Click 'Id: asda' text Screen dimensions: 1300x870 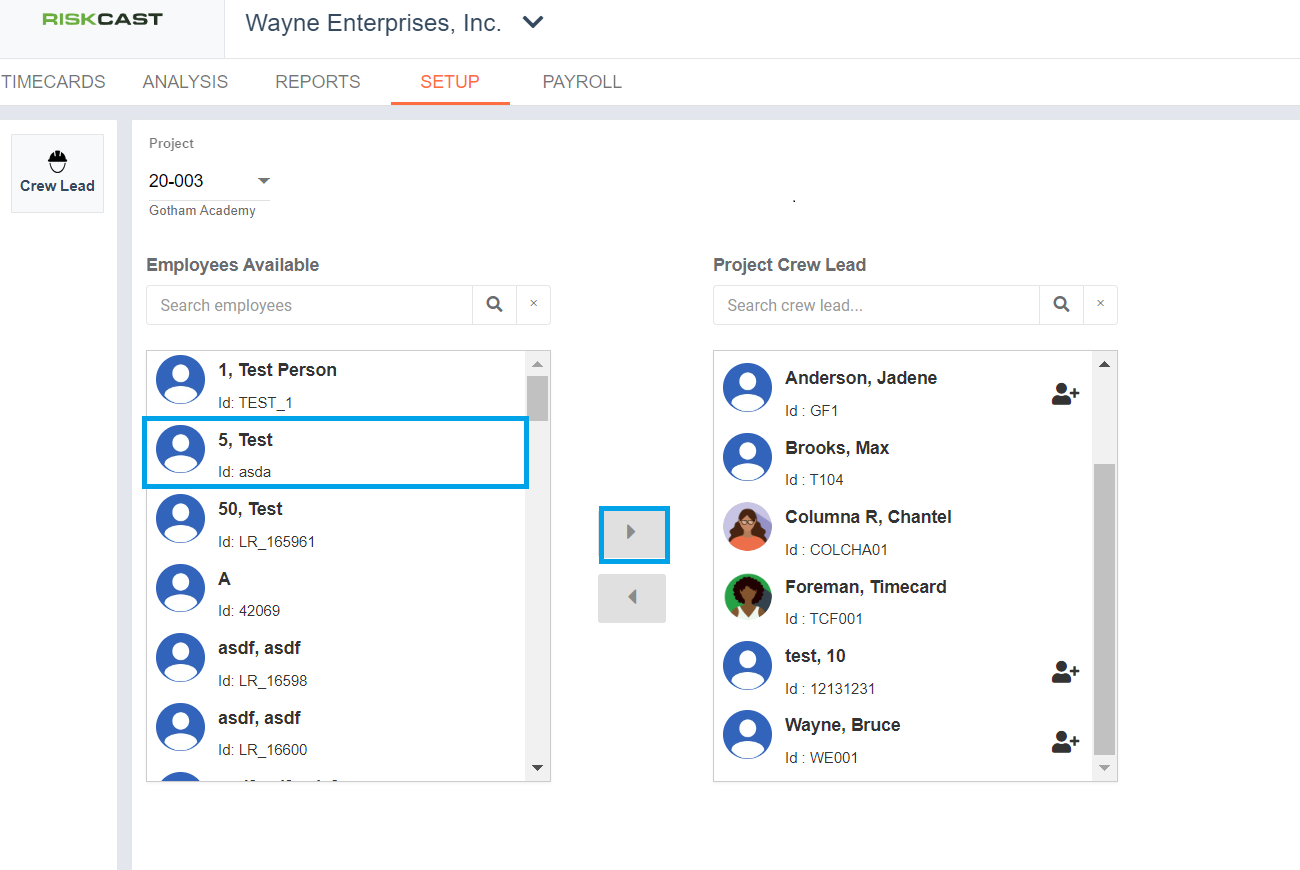pyautogui.click(x=245, y=472)
